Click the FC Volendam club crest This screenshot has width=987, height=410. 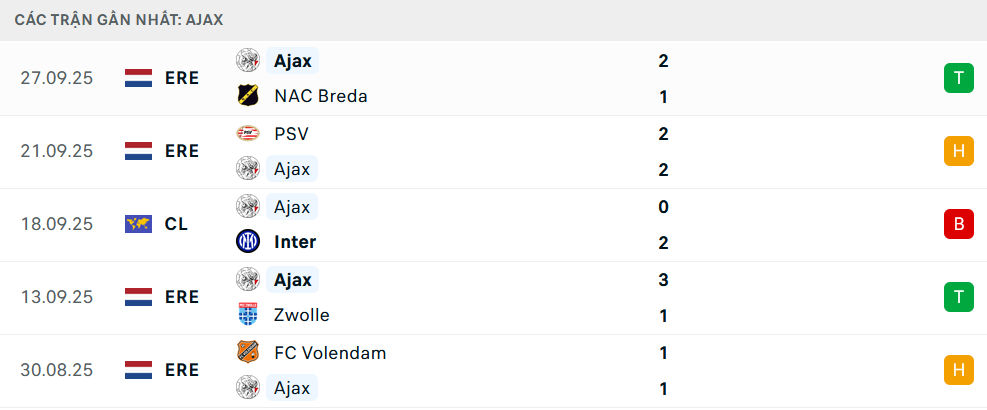tap(247, 352)
